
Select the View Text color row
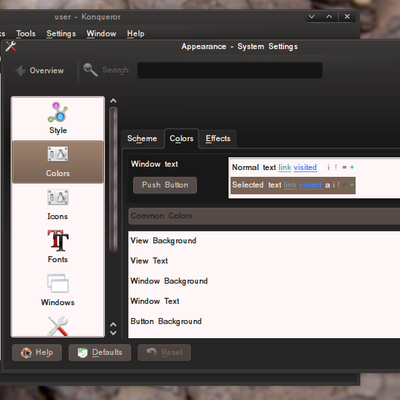pos(264,261)
